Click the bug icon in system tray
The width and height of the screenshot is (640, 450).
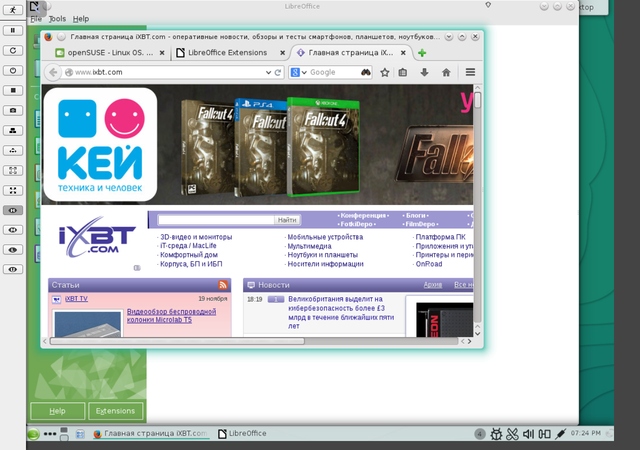pos(496,434)
